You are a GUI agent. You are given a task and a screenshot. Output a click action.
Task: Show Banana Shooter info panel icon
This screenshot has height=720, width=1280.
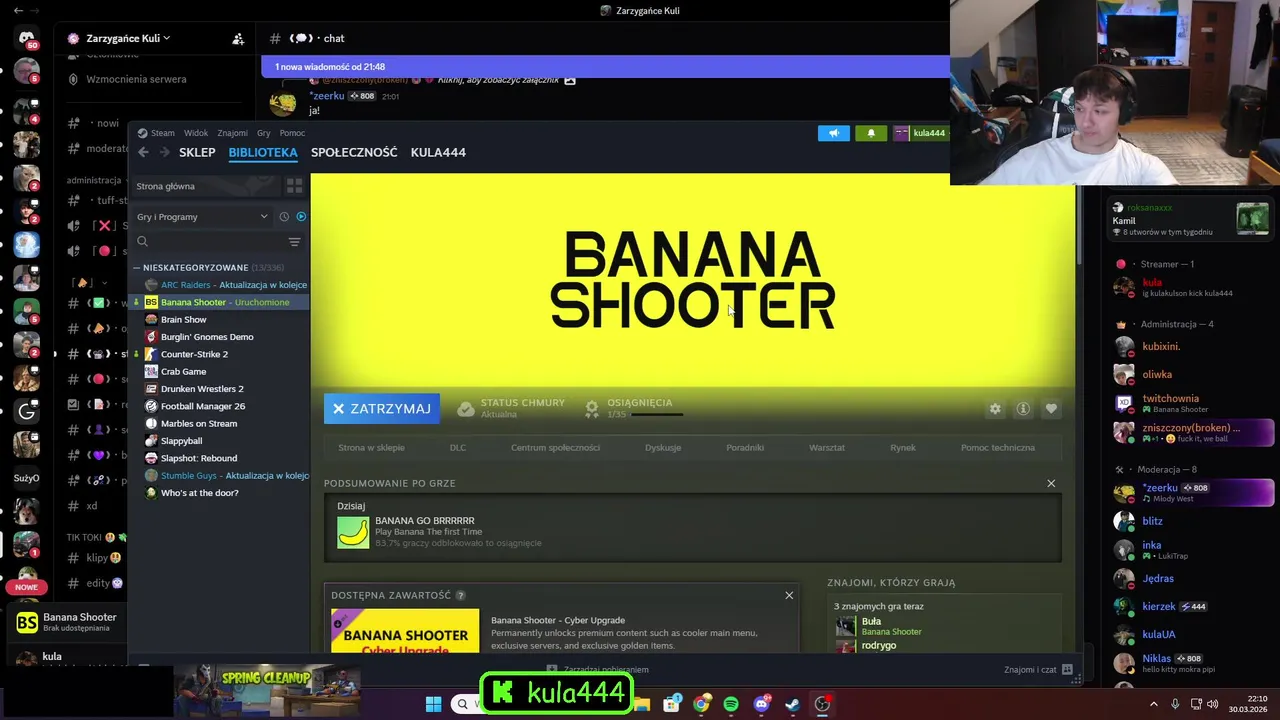1023,409
